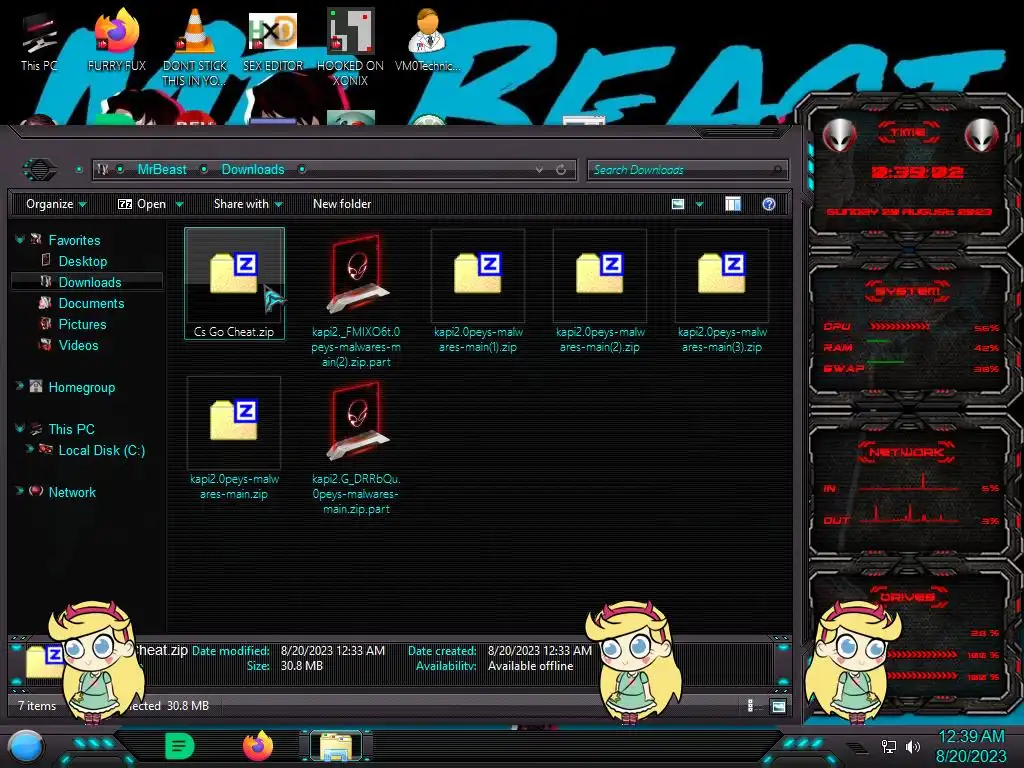This screenshot has width=1024, height=768.
Task: Open the VM0Technic desktop icon
Action: (427, 40)
